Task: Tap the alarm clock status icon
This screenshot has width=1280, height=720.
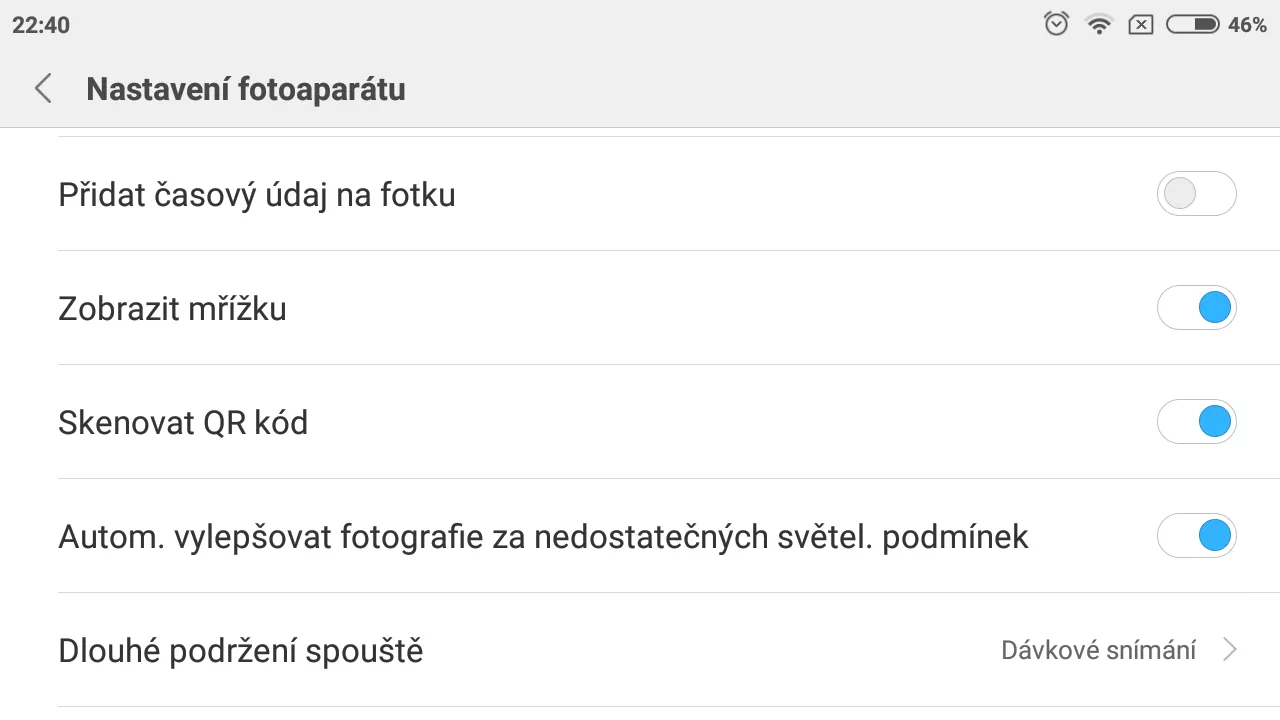Action: point(1056,25)
